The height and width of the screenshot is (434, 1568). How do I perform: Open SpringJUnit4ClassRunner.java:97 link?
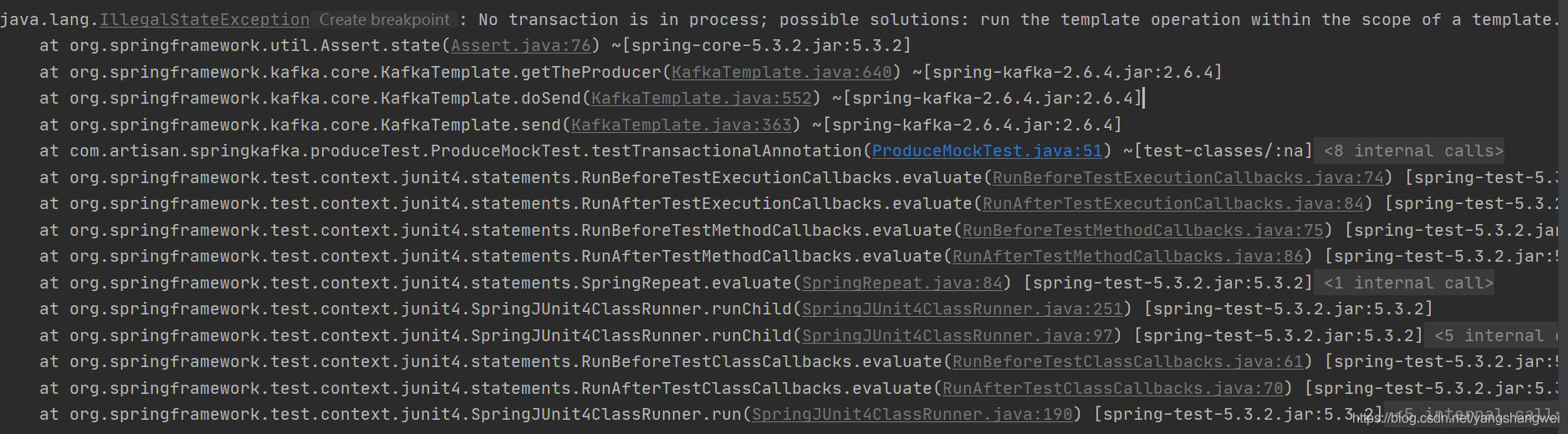click(x=957, y=335)
